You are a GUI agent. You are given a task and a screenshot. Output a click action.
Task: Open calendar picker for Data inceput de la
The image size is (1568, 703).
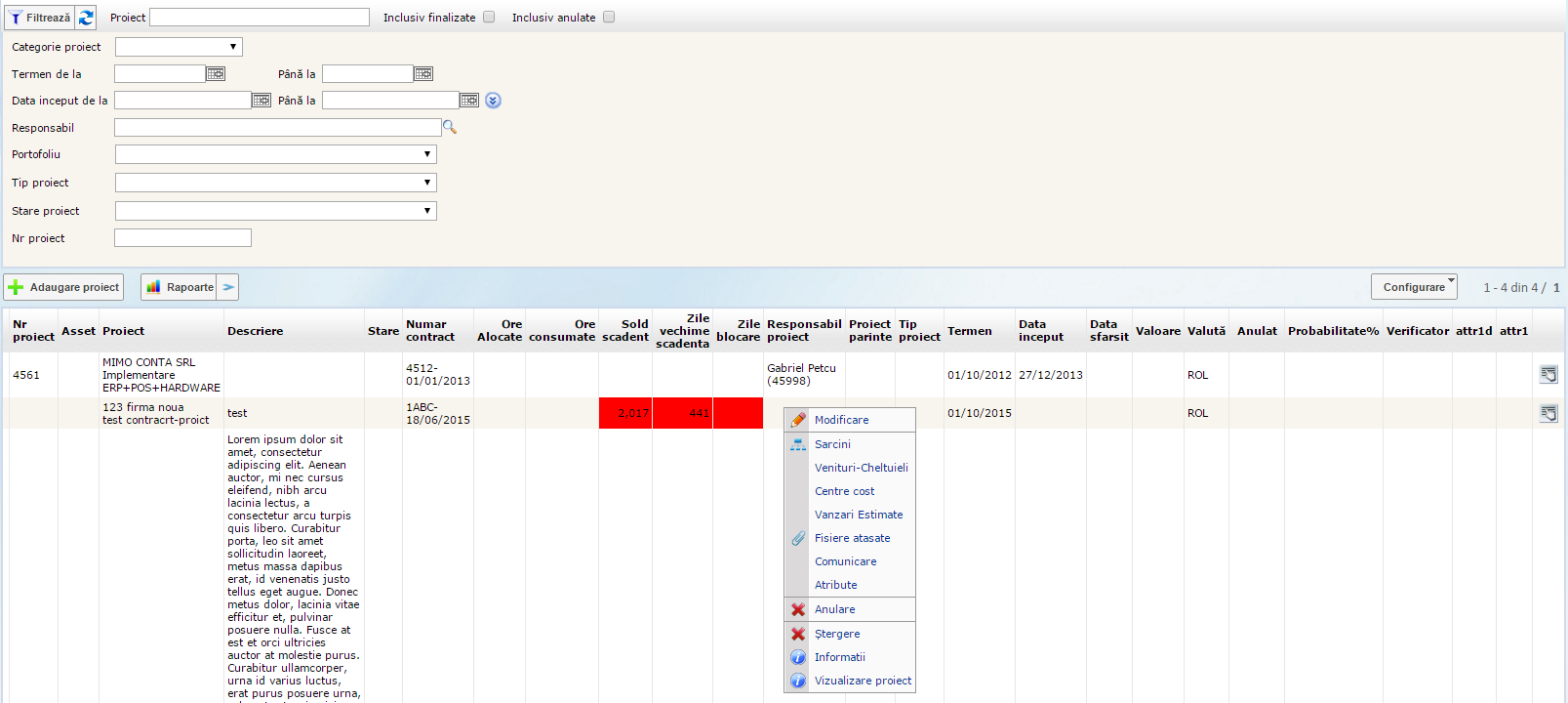pyautogui.click(x=261, y=101)
